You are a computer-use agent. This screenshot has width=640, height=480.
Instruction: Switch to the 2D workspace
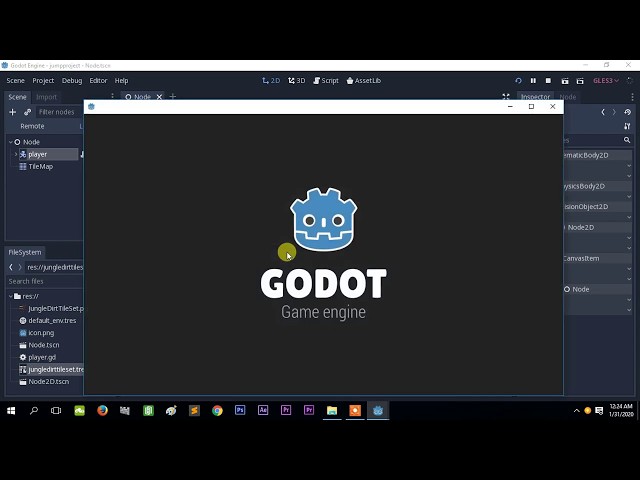[x=271, y=81]
